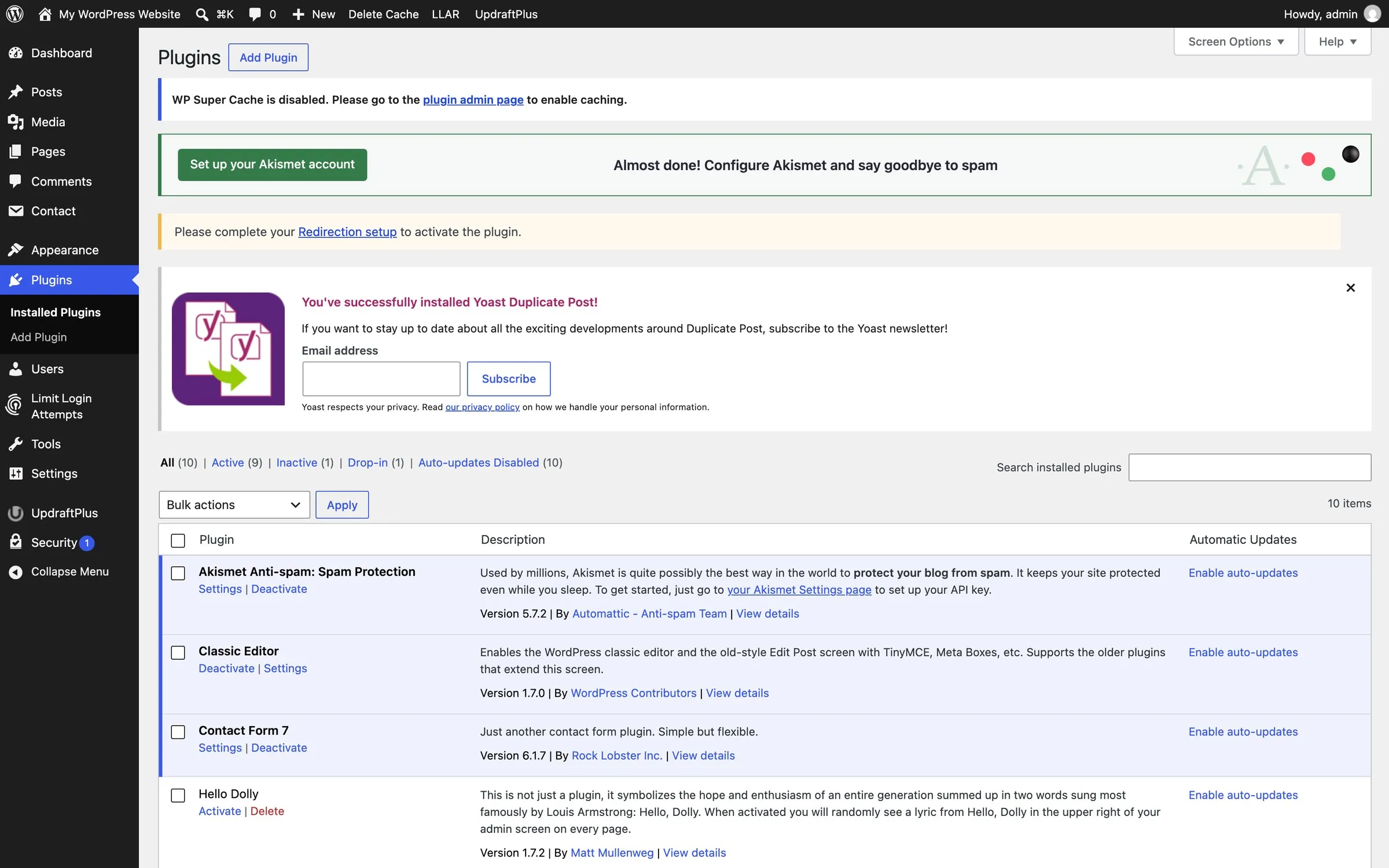View details for Classic Editor

coord(737,693)
